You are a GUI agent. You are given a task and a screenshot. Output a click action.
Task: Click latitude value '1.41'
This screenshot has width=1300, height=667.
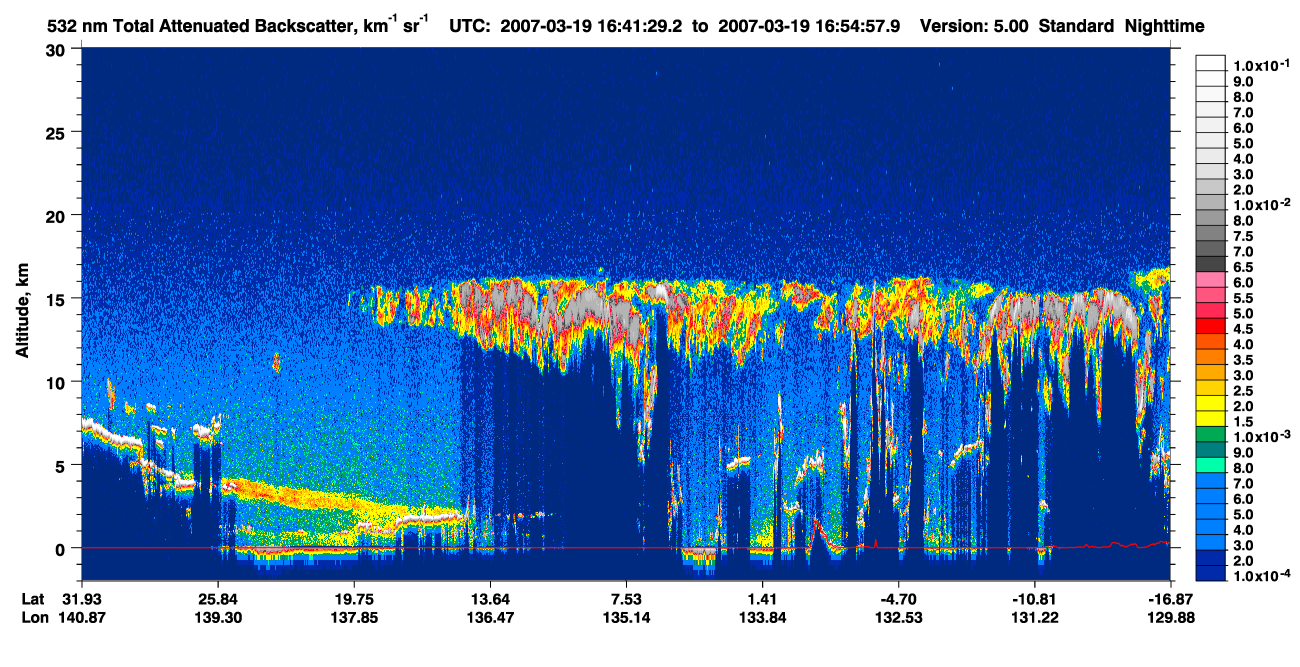coord(762,599)
